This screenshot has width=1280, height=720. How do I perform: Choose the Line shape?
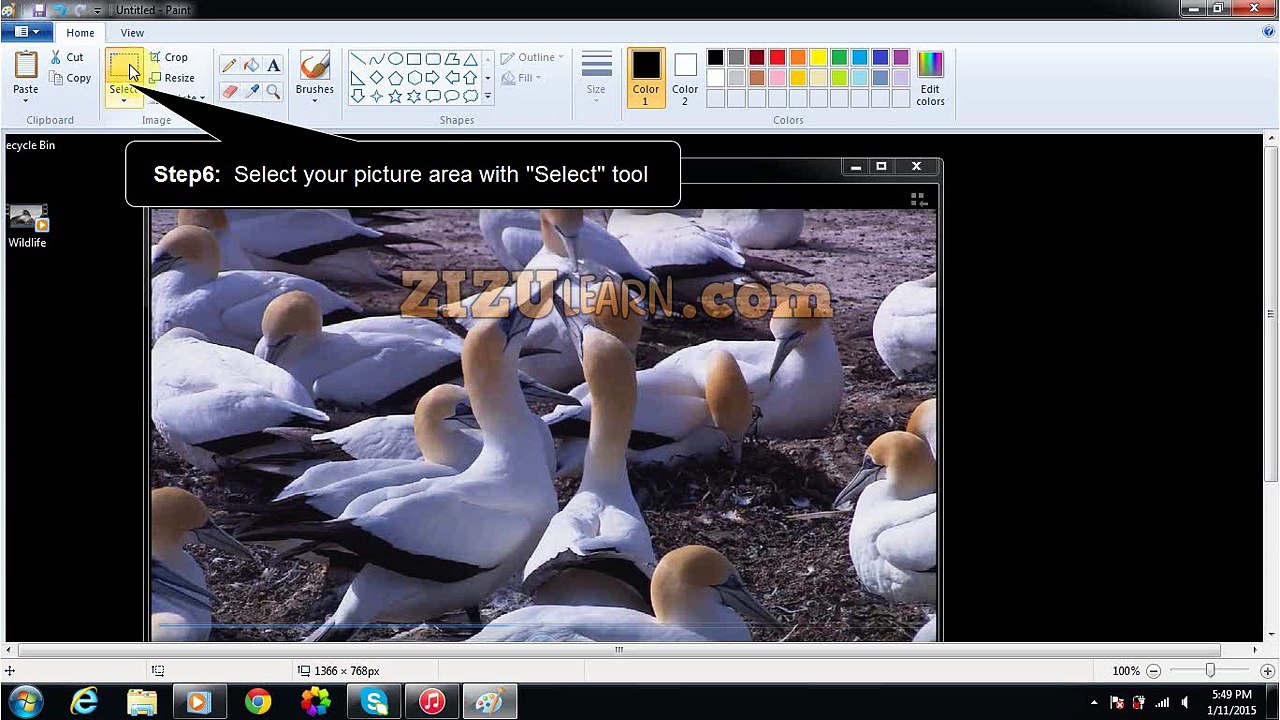[357, 59]
